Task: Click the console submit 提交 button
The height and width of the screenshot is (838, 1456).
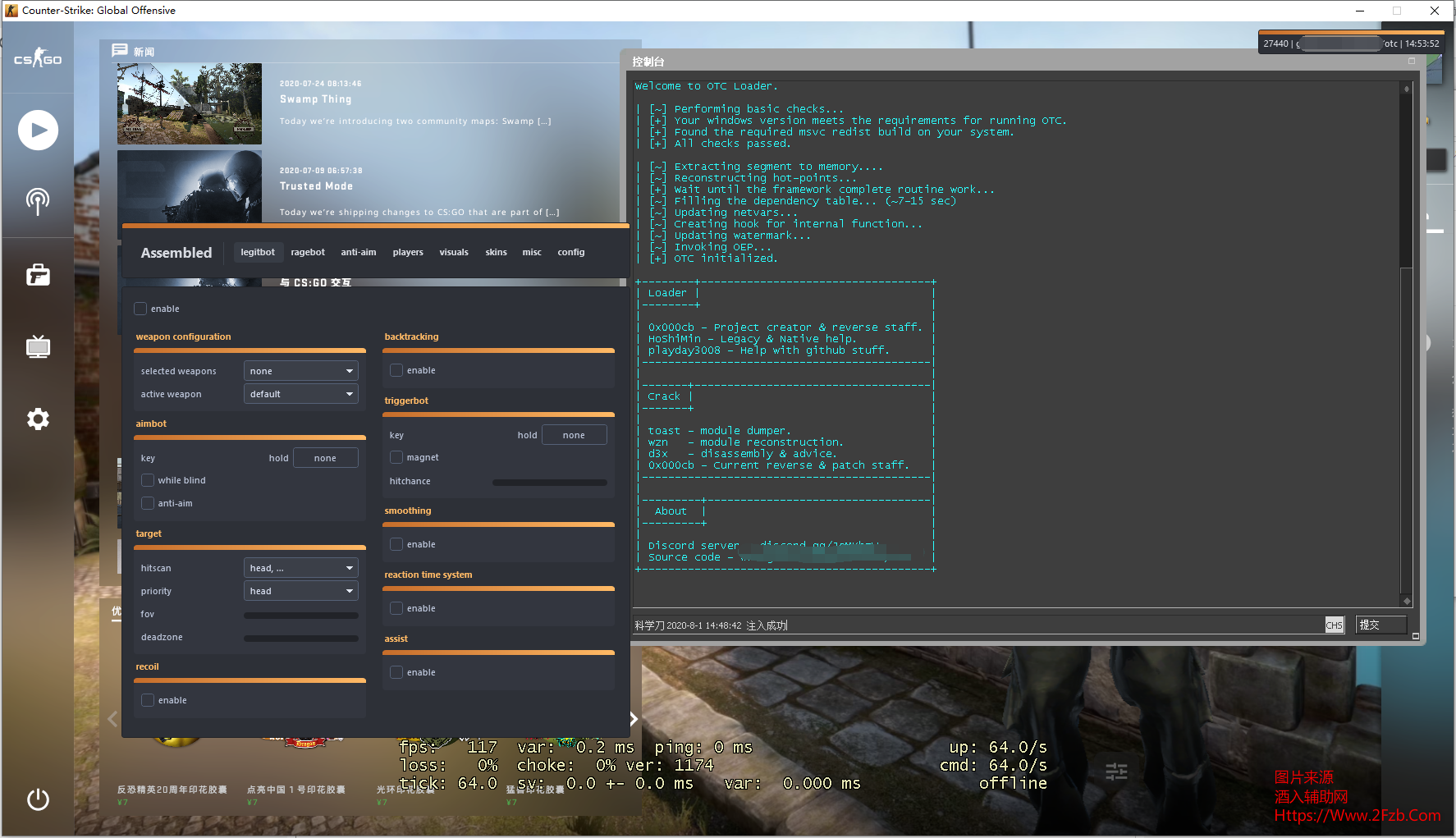Action: [1381, 625]
